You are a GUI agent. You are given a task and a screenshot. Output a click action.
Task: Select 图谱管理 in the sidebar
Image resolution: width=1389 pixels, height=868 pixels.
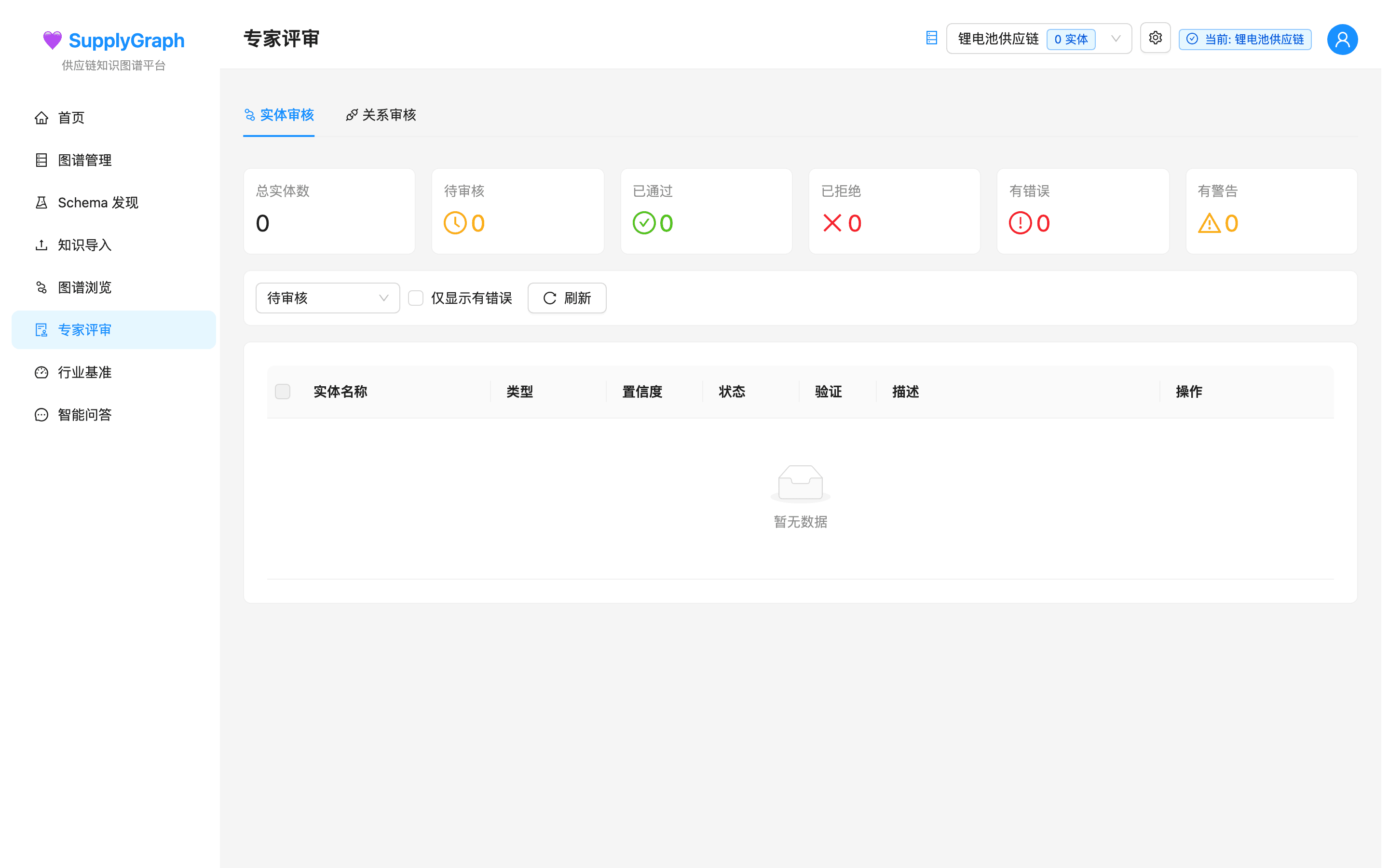(84, 160)
